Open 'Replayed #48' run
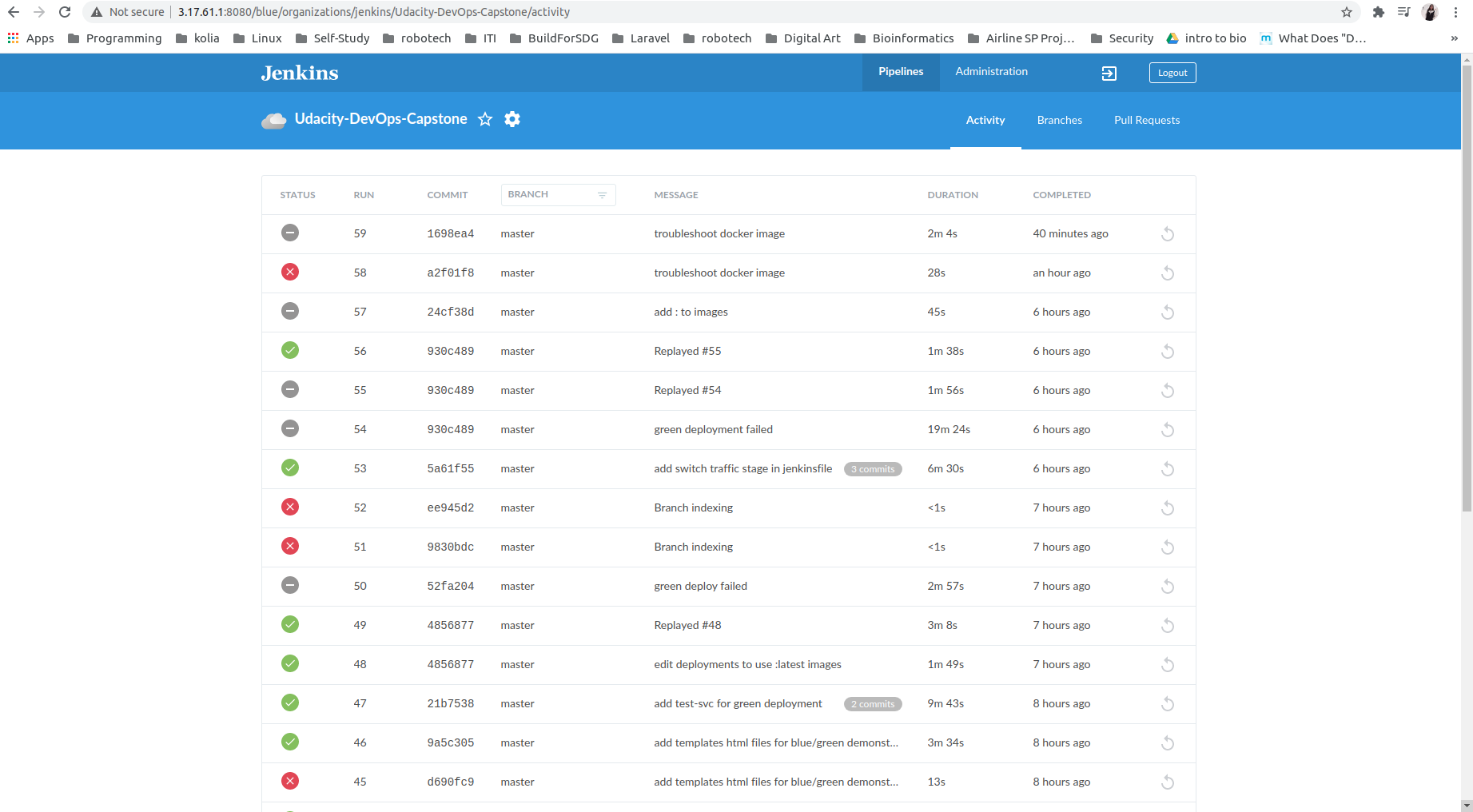The width and height of the screenshot is (1473, 812). 687,626
